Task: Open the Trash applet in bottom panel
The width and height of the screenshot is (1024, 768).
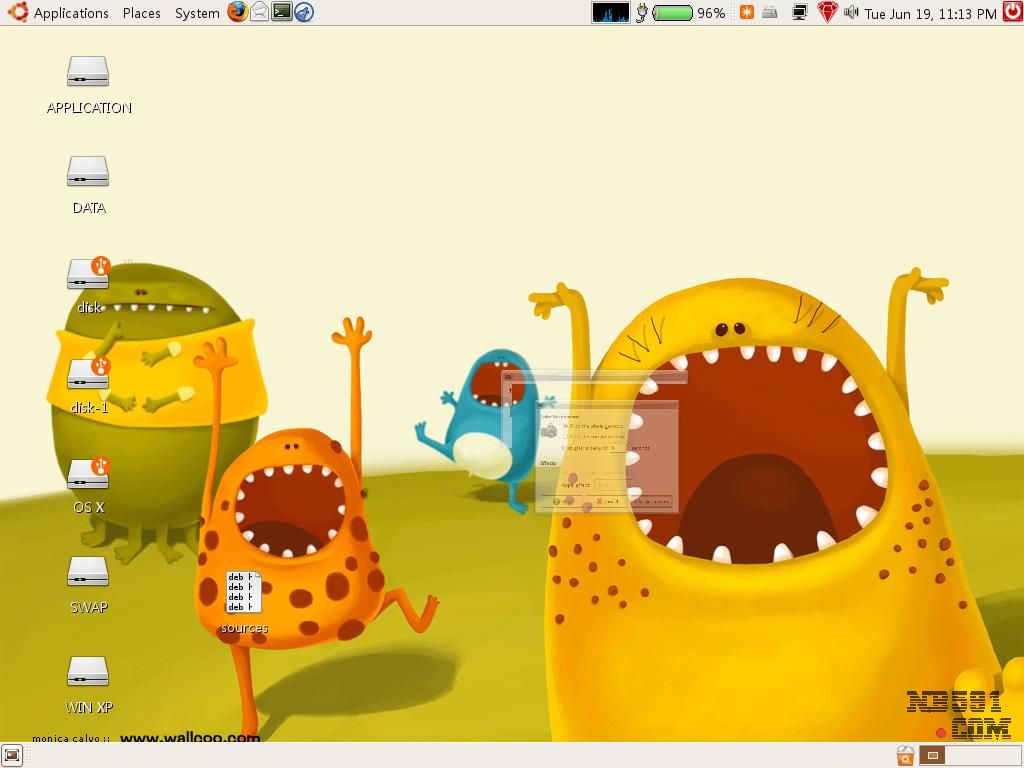Action: [x=905, y=756]
